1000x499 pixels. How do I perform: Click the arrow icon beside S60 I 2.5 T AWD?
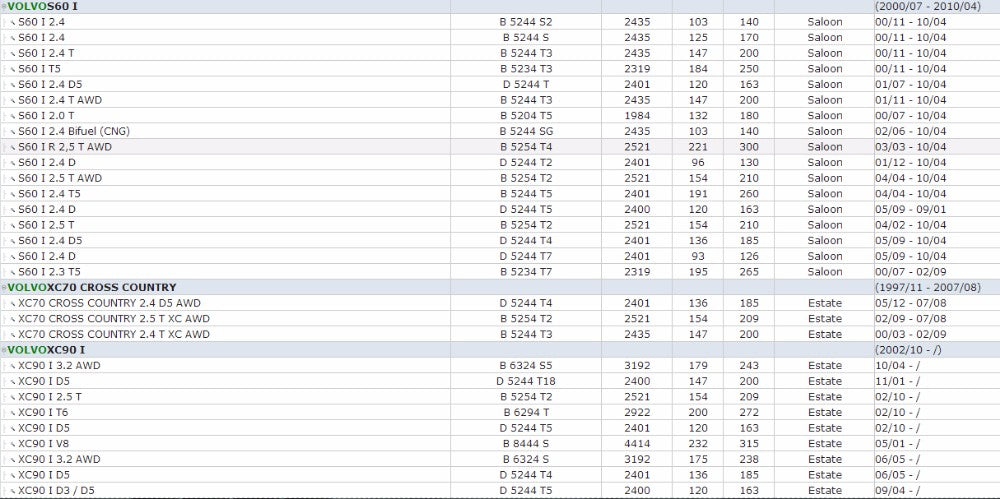(13, 179)
